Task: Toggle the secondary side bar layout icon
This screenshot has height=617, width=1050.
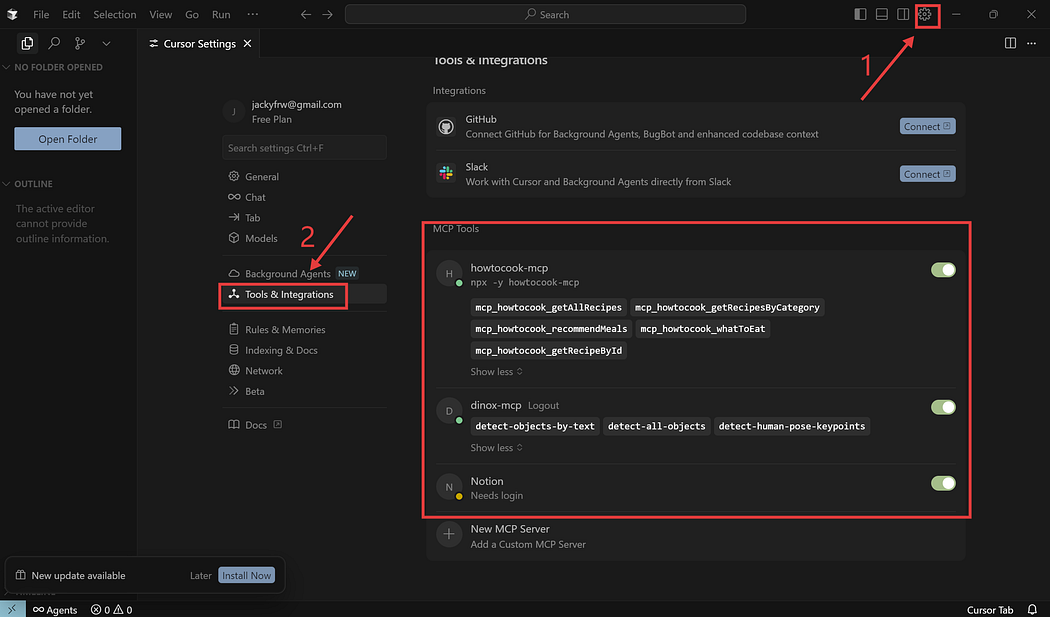Action: coord(903,14)
